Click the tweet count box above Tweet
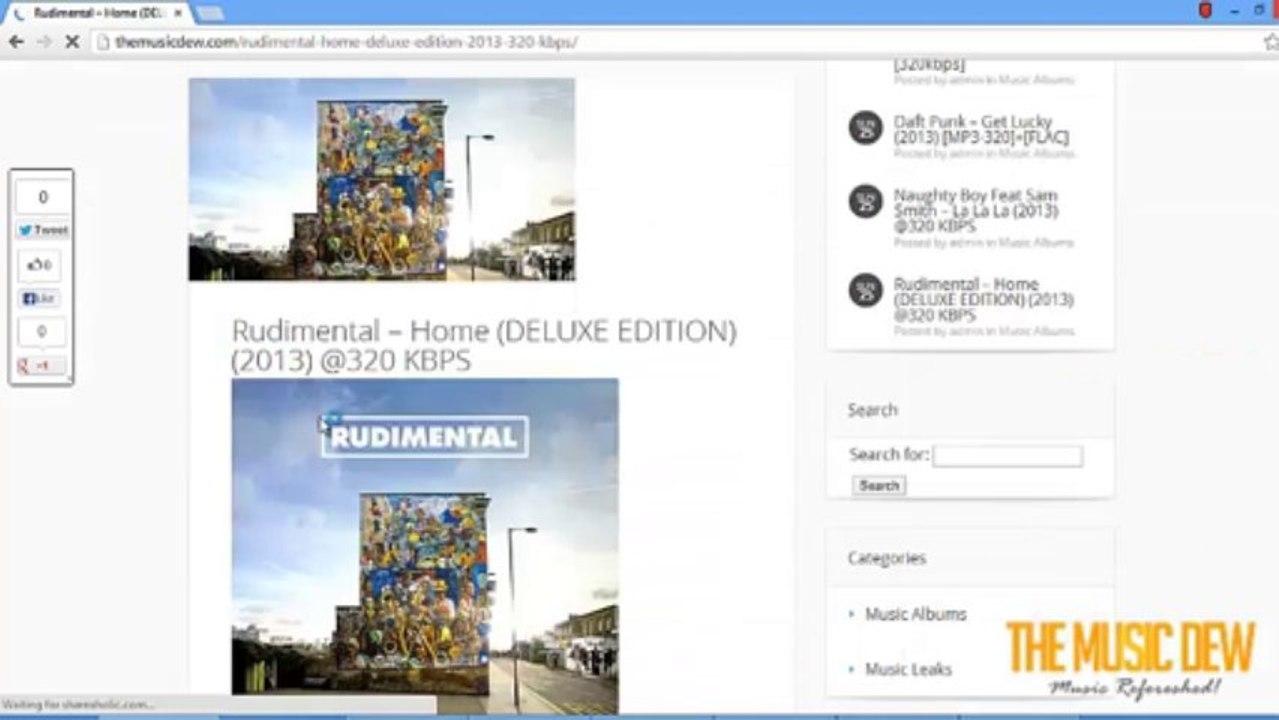The height and width of the screenshot is (720, 1279). tap(43, 197)
